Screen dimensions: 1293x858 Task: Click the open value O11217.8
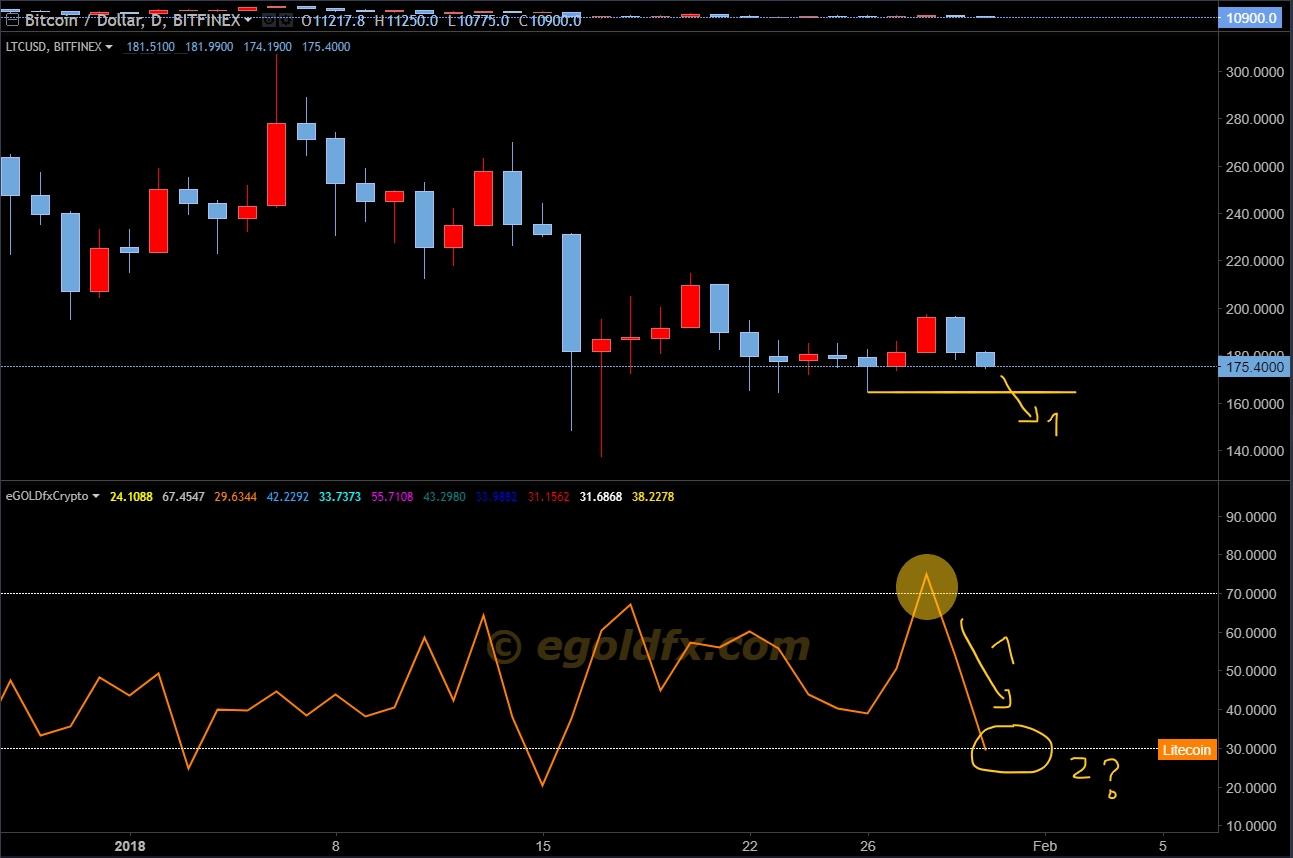(333, 20)
